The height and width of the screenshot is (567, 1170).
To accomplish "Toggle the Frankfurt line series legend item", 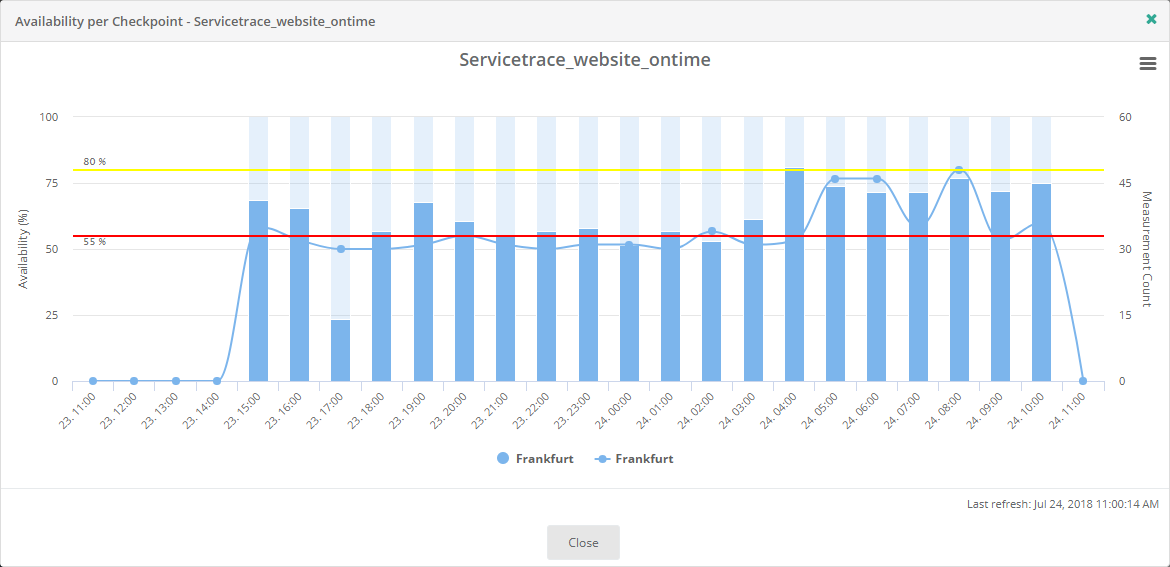I will (634, 459).
